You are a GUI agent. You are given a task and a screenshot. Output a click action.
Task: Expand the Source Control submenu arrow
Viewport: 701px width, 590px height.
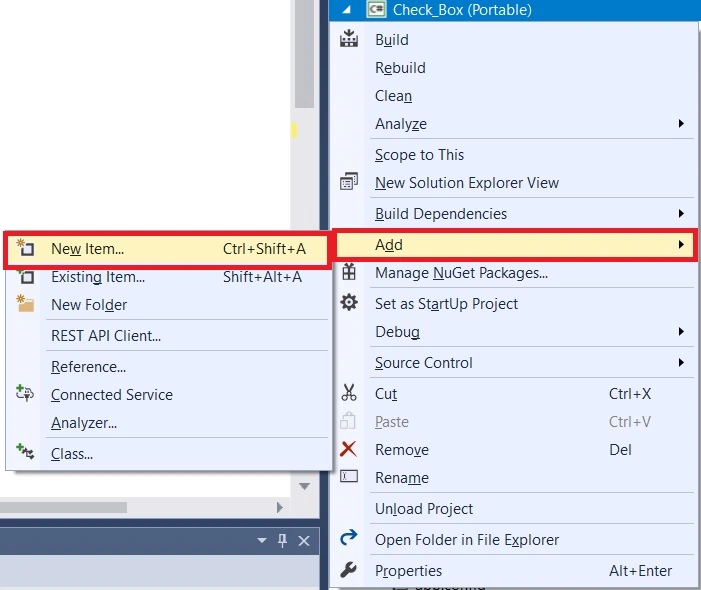point(681,362)
